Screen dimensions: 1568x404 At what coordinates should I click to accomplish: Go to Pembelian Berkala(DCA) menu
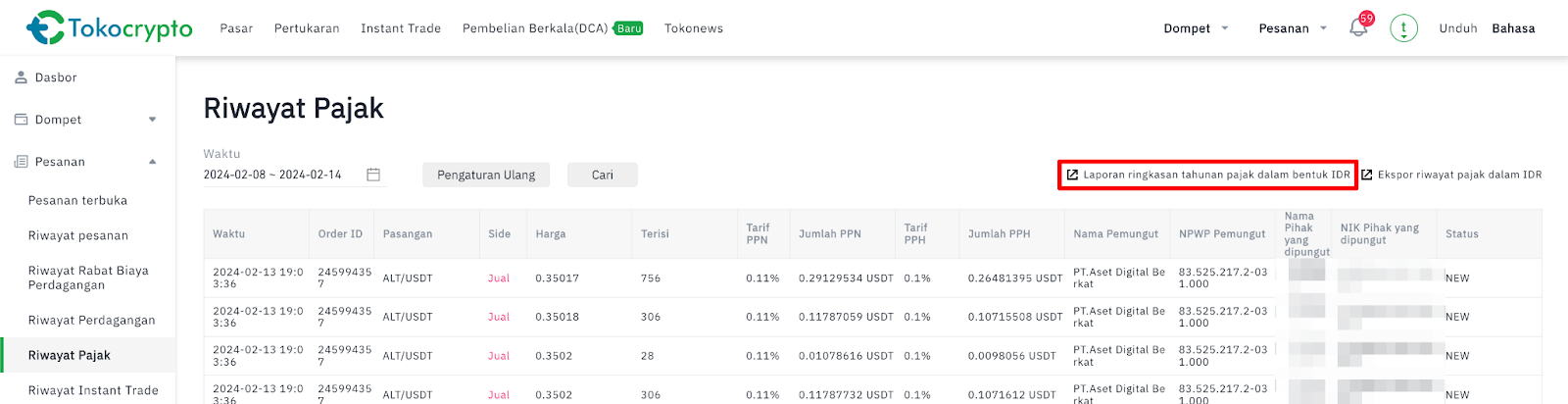pos(535,28)
